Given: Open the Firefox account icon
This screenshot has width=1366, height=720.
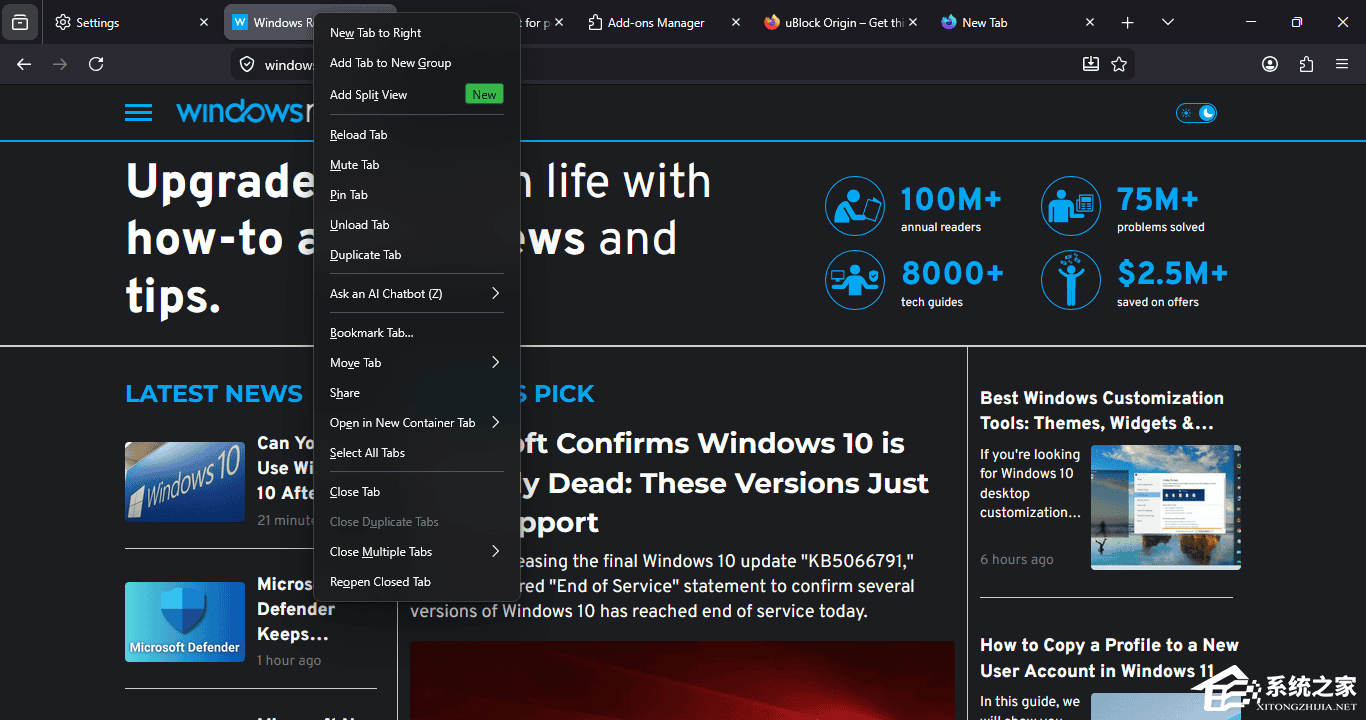Looking at the screenshot, I should (x=1270, y=64).
